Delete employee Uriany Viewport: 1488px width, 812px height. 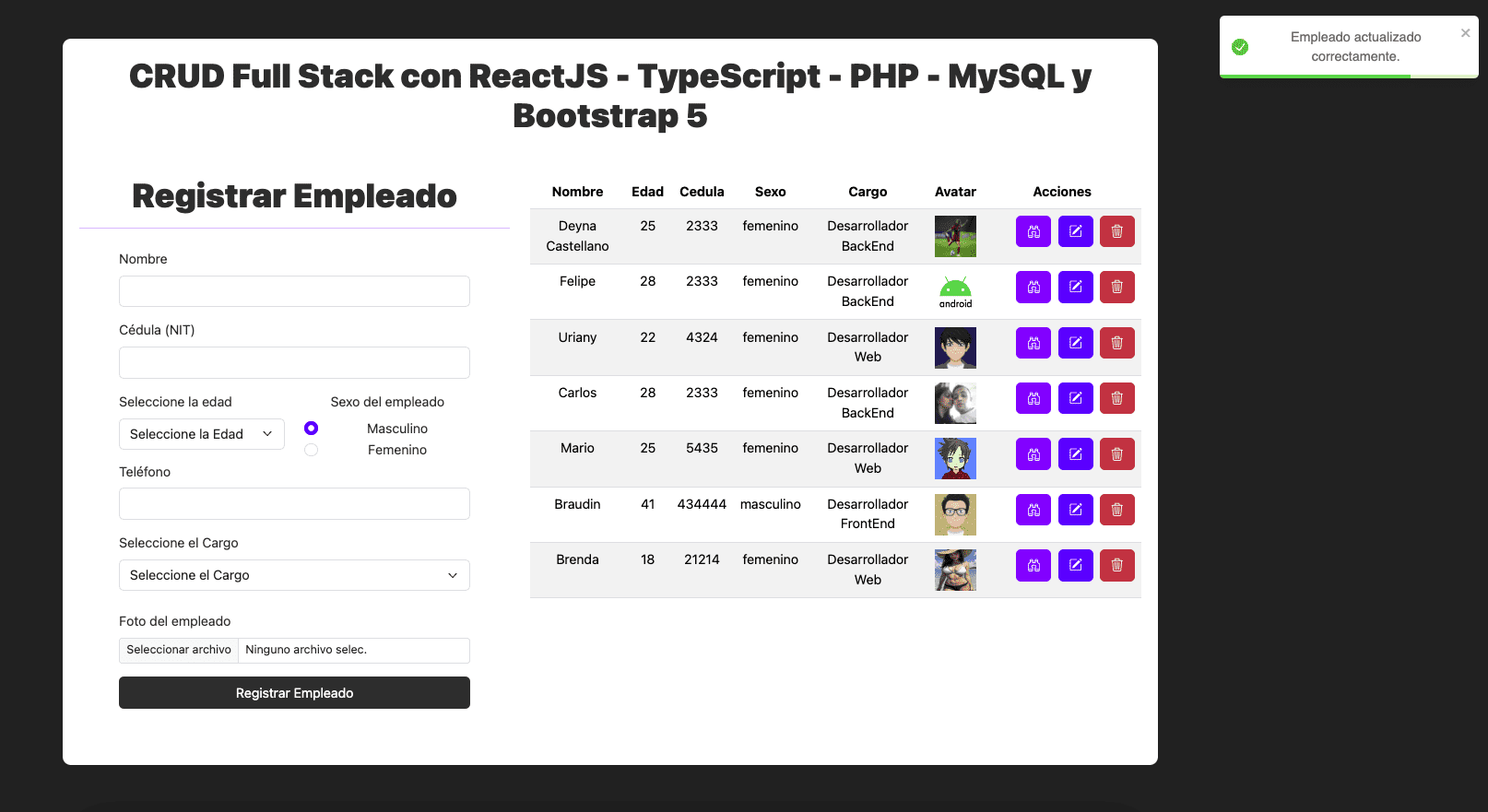tap(1117, 343)
